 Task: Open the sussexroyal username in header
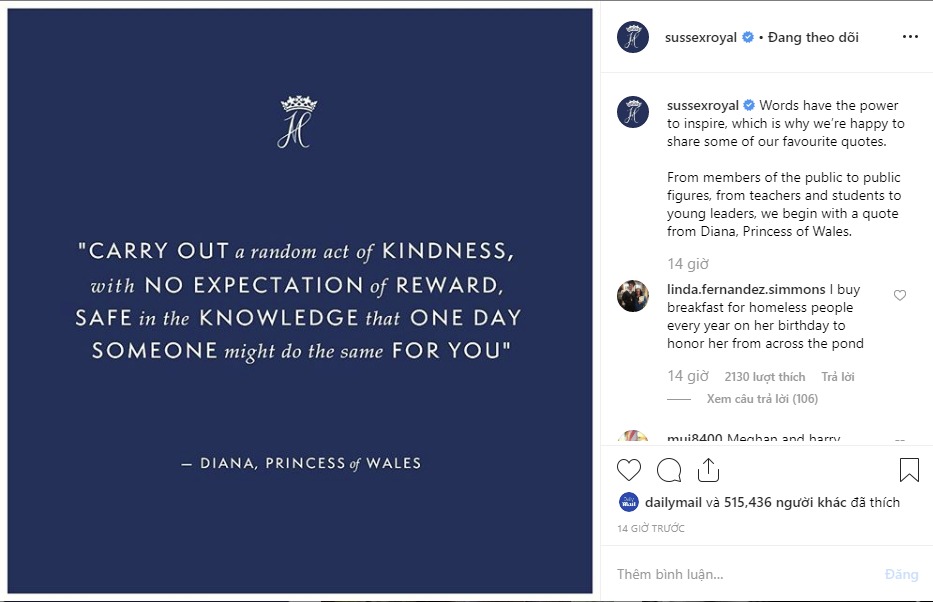tap(701, 38)
